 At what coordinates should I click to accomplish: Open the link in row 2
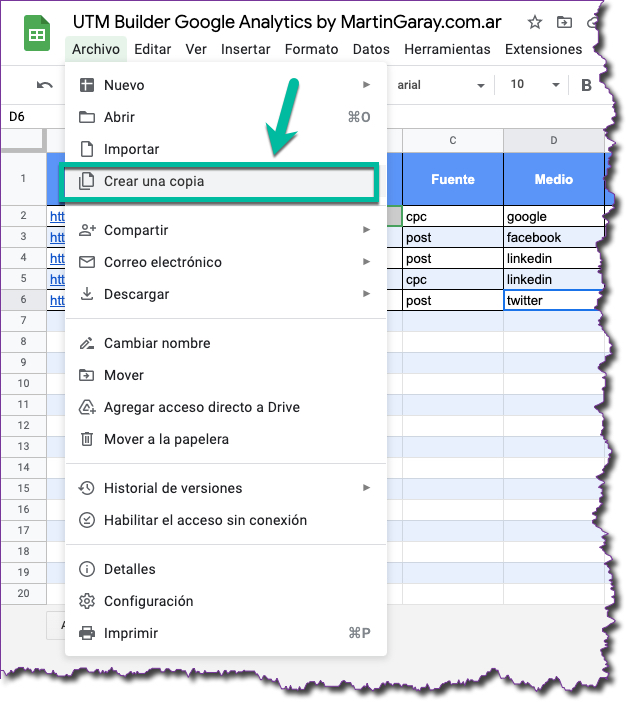[x=57, y=217]
